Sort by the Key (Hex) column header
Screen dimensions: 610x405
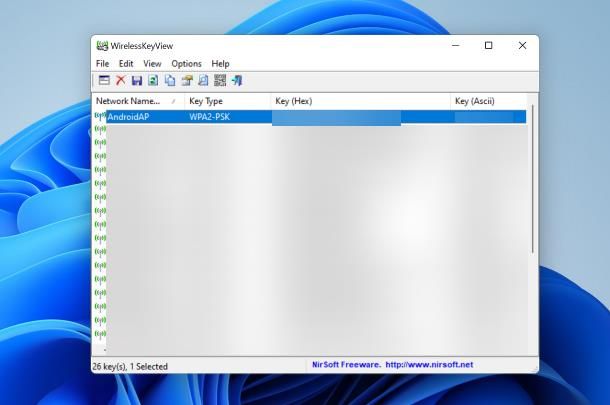point(361,101)
